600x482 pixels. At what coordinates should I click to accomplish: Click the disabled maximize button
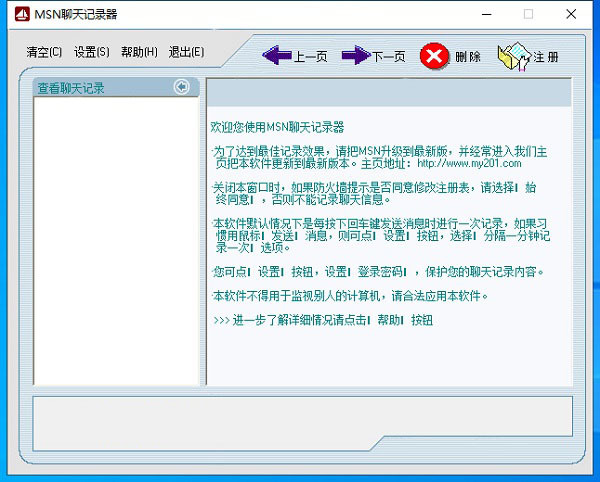(528, 15)
